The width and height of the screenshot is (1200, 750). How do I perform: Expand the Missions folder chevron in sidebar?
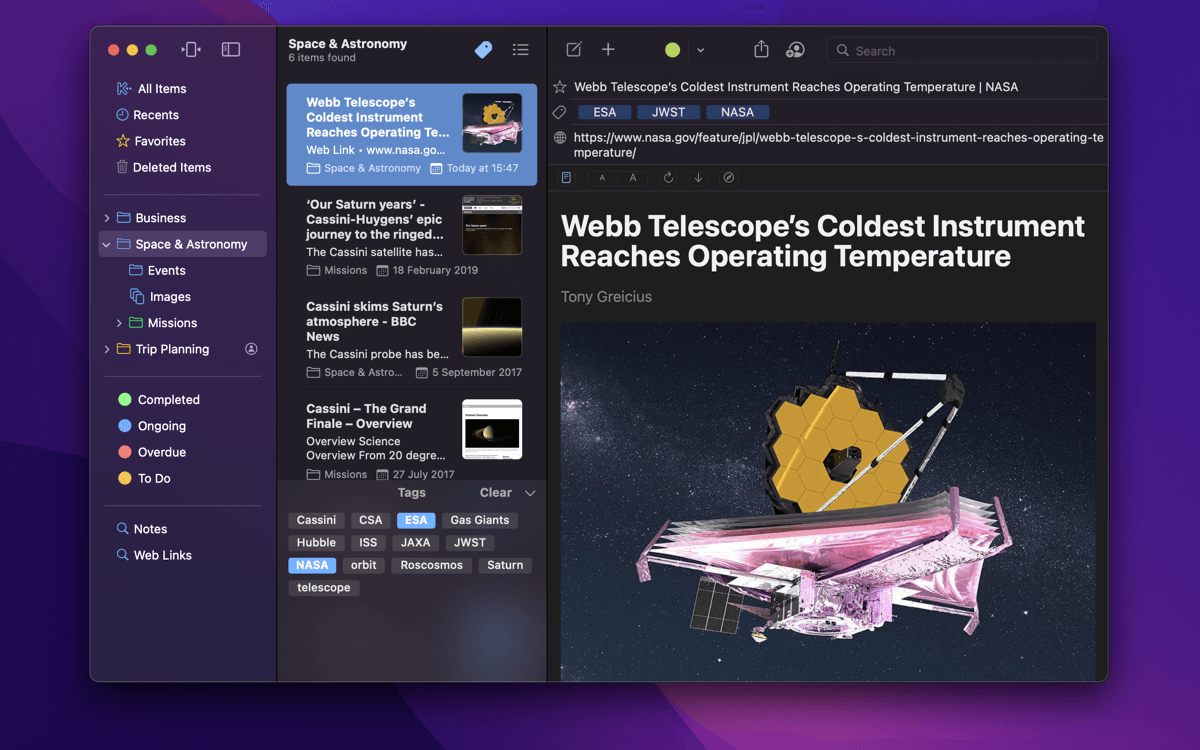click(x=119, y=323)
